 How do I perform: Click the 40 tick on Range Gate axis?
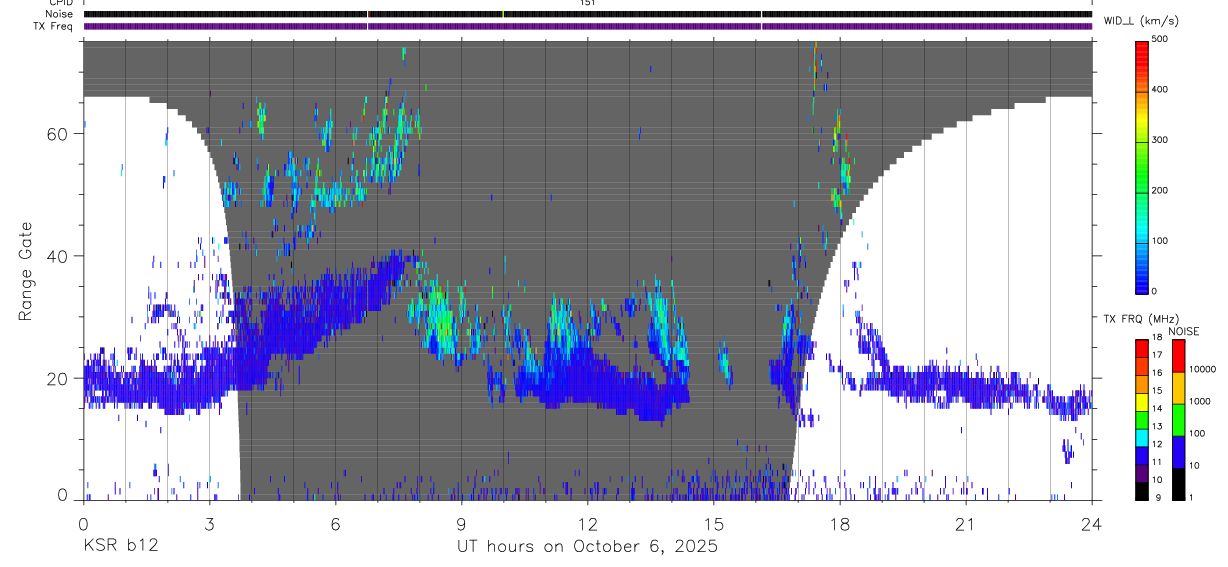[59, 256]
